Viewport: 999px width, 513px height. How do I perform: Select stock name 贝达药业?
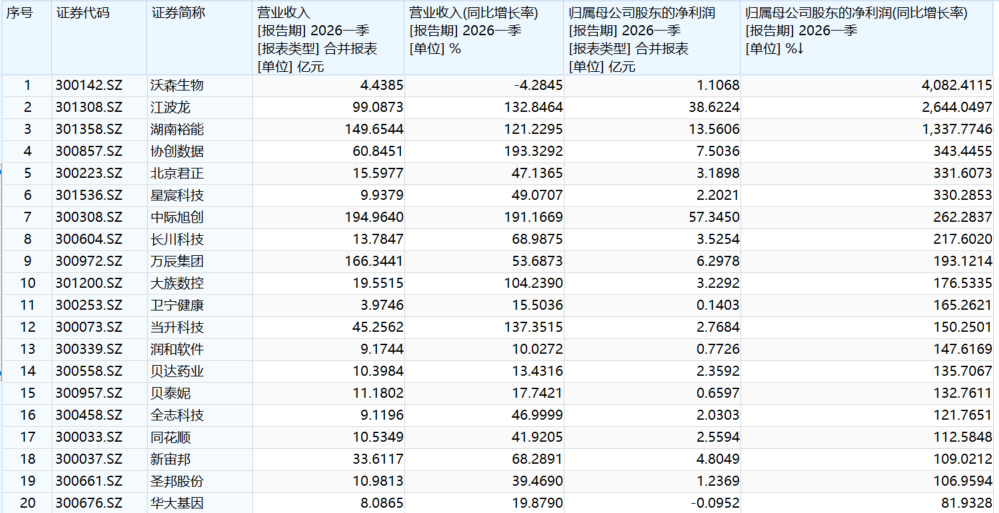178,372
